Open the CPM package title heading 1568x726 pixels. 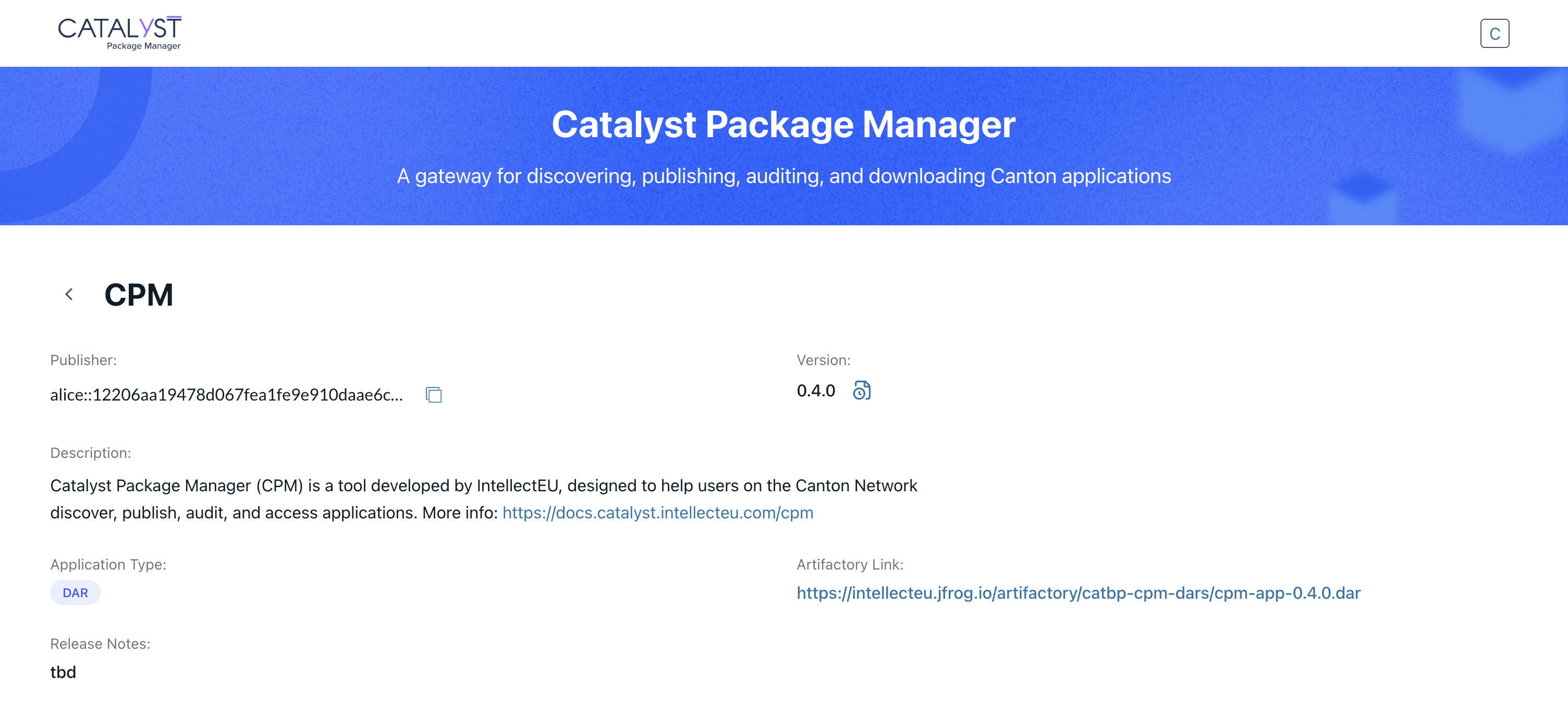coord(138,295)
